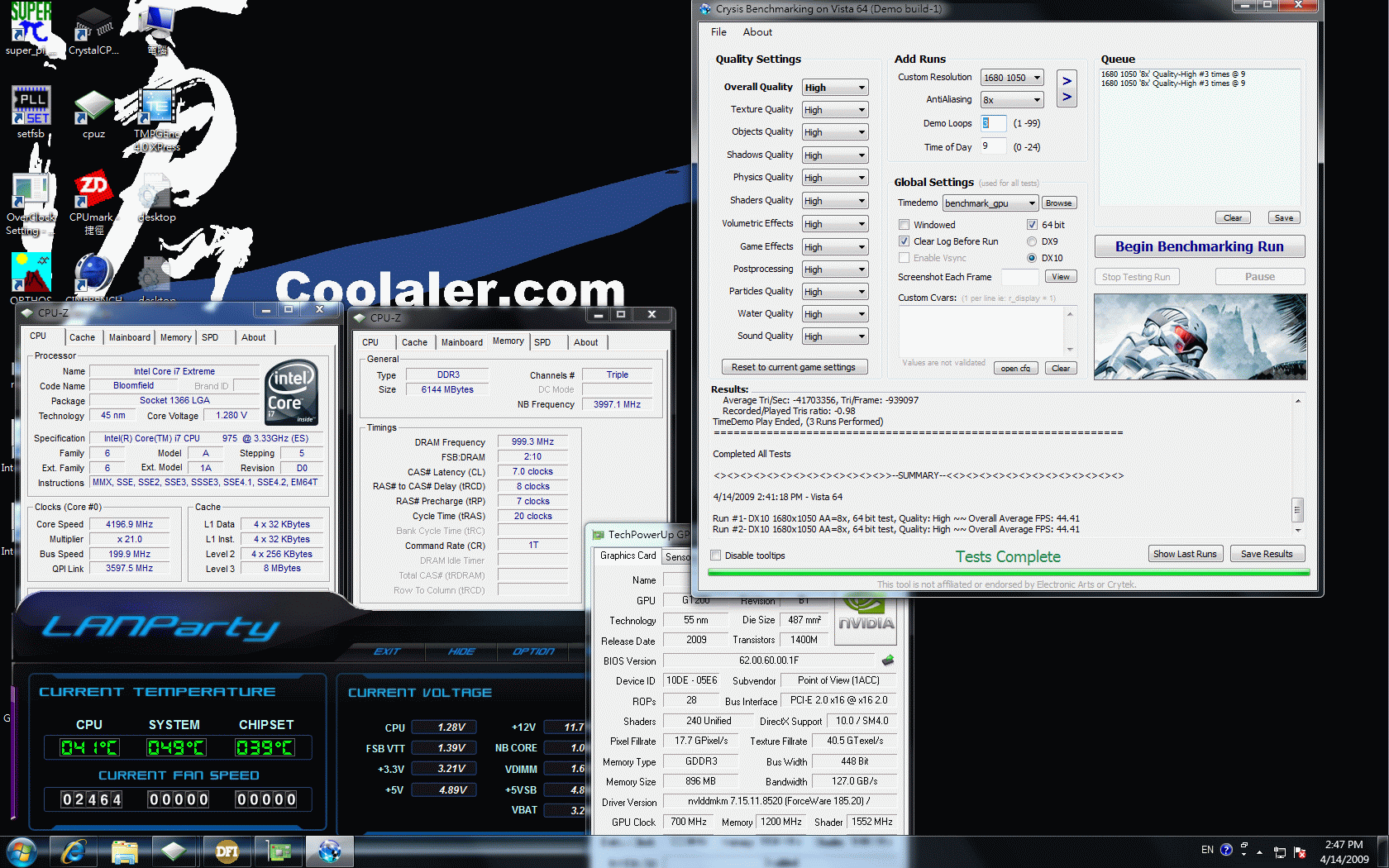Click the Queue Clear button
Image resolution: width=1389 pixels, height=868 pixels.
(1233, 218)
